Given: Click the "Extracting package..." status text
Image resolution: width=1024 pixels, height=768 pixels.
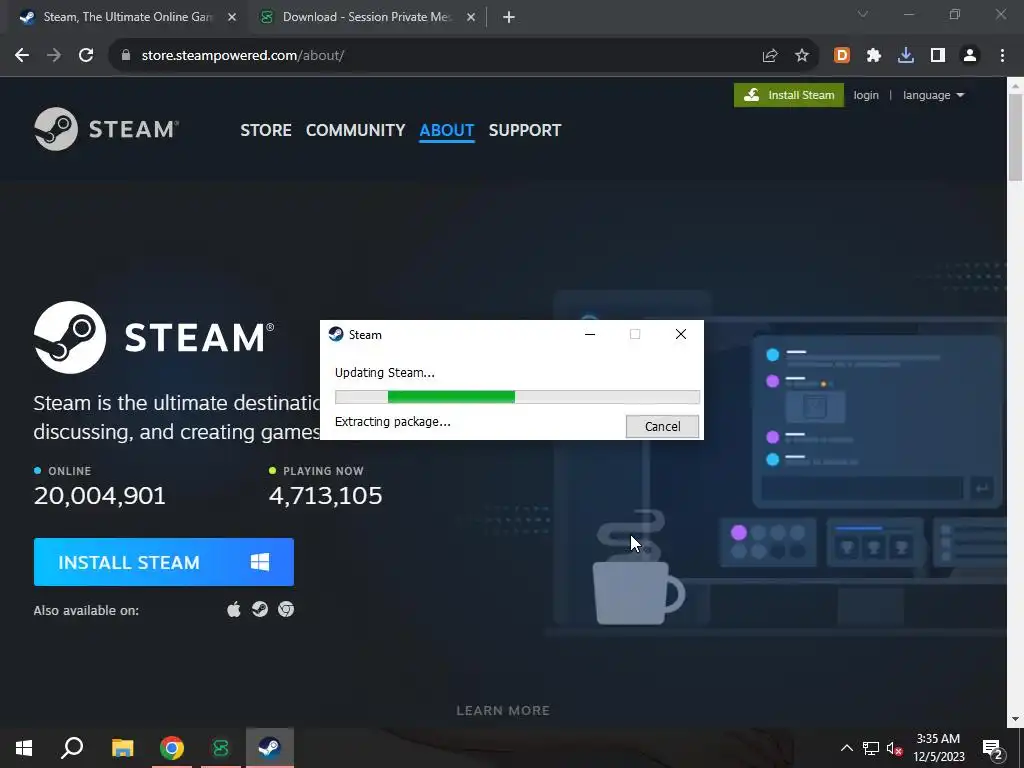Looking at the screenshot, I should [392, 422].
